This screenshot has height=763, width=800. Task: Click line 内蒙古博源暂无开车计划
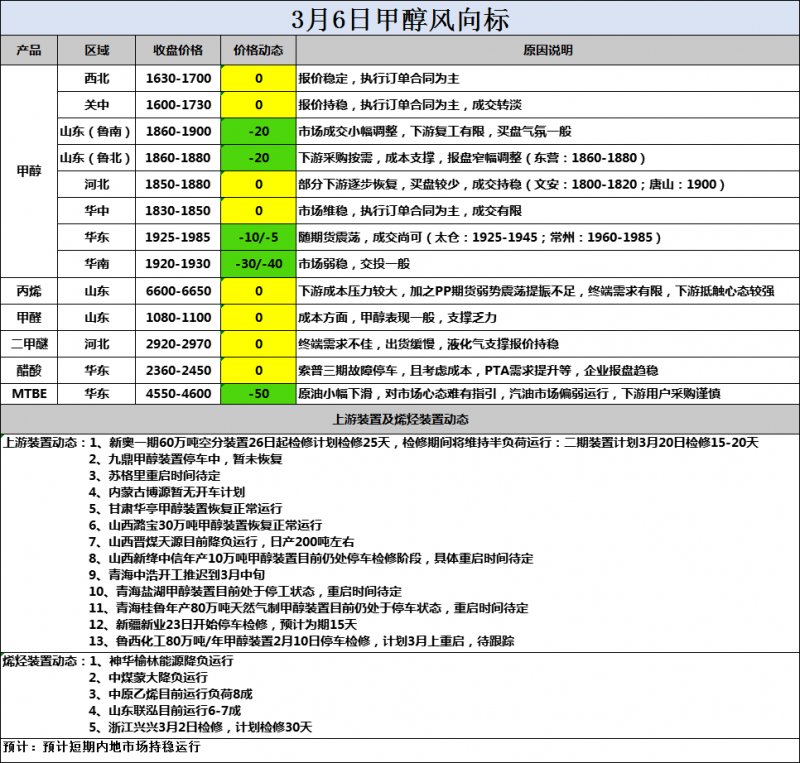(167, 492)
